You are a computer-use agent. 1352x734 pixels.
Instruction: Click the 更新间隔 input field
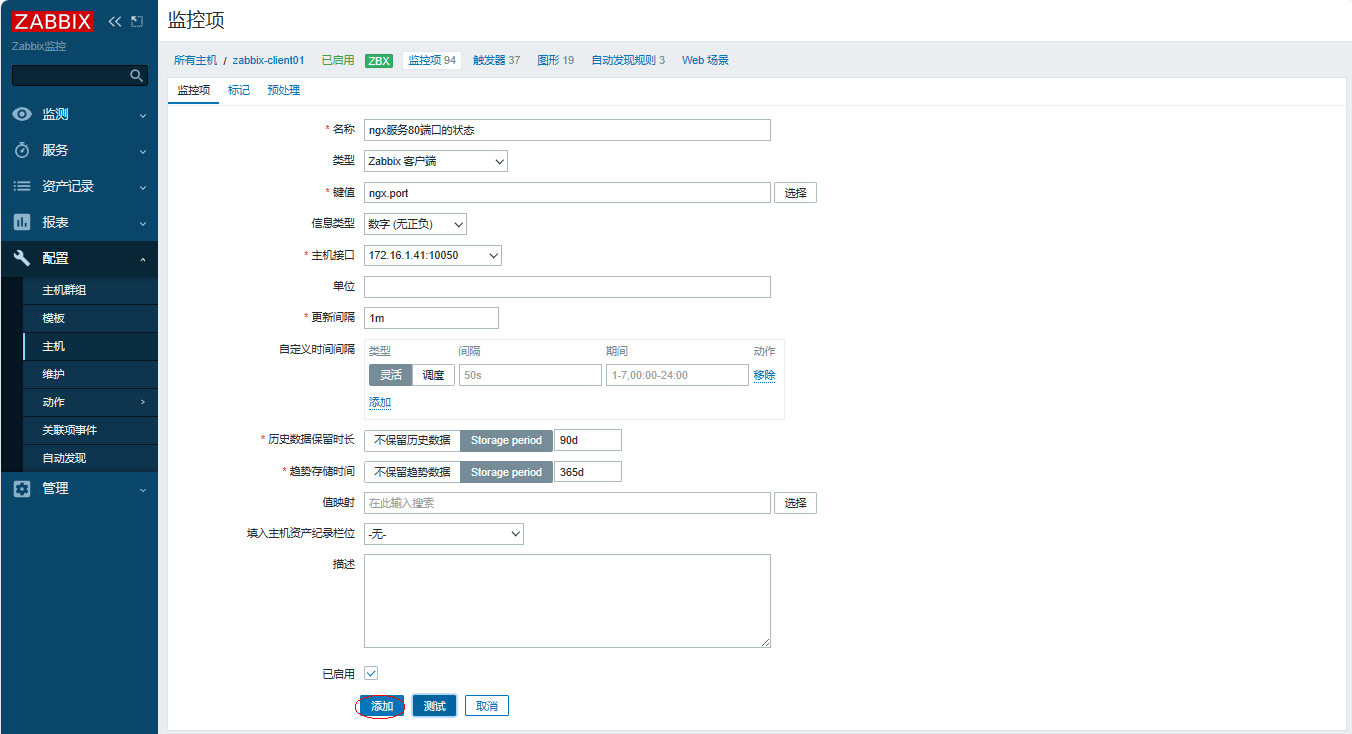tap(431, 318)
